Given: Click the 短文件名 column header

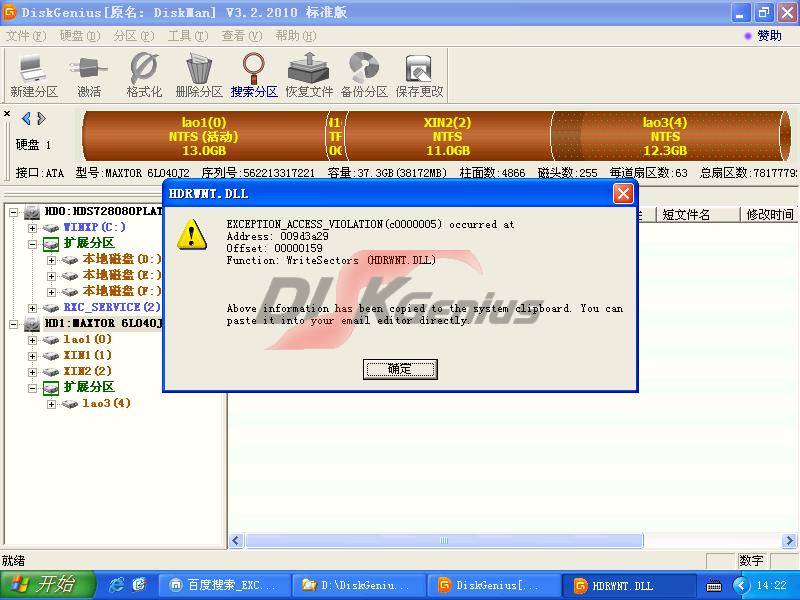Looking at the screenshot, I should click(697, 215).
